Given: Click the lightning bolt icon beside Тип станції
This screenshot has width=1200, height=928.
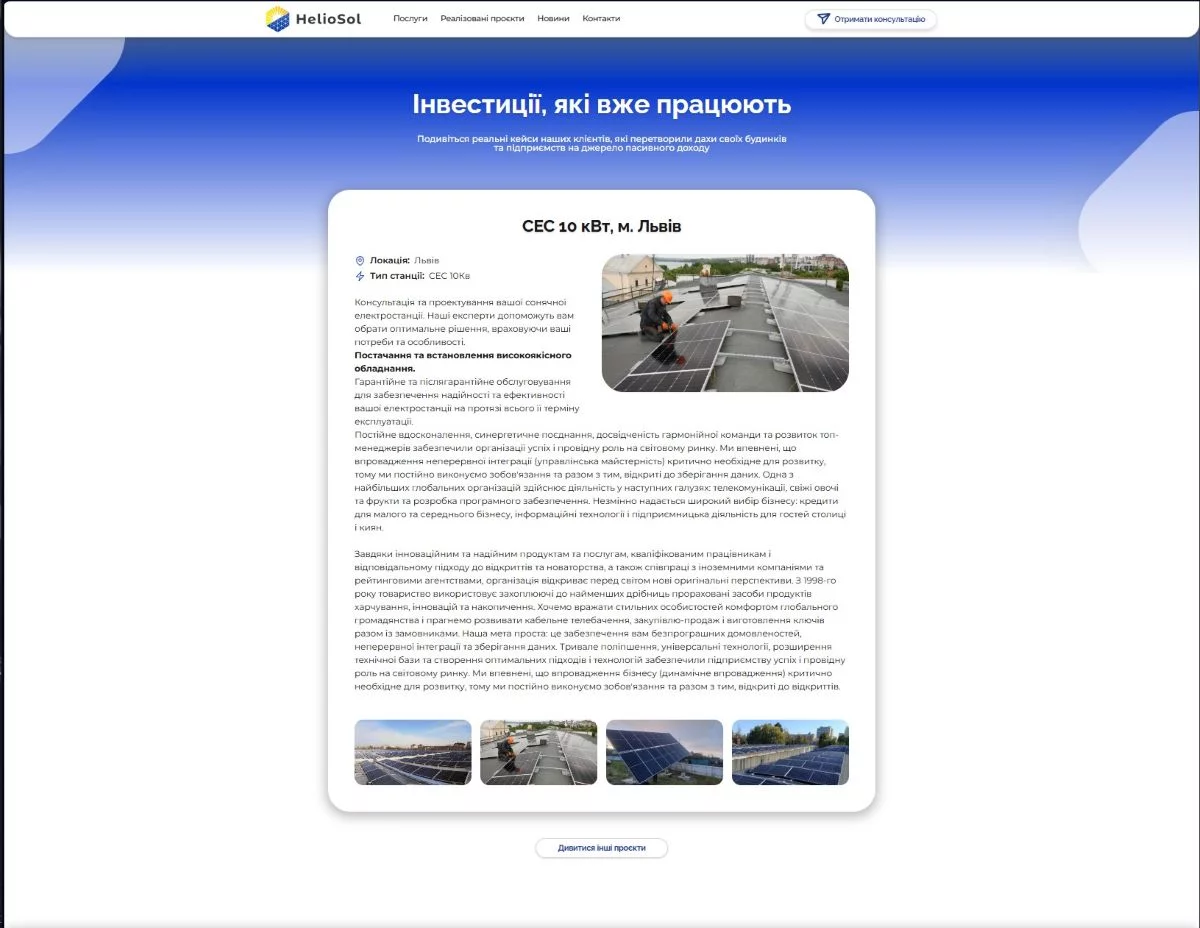Looking at the screenshot, I should [360, 276].
